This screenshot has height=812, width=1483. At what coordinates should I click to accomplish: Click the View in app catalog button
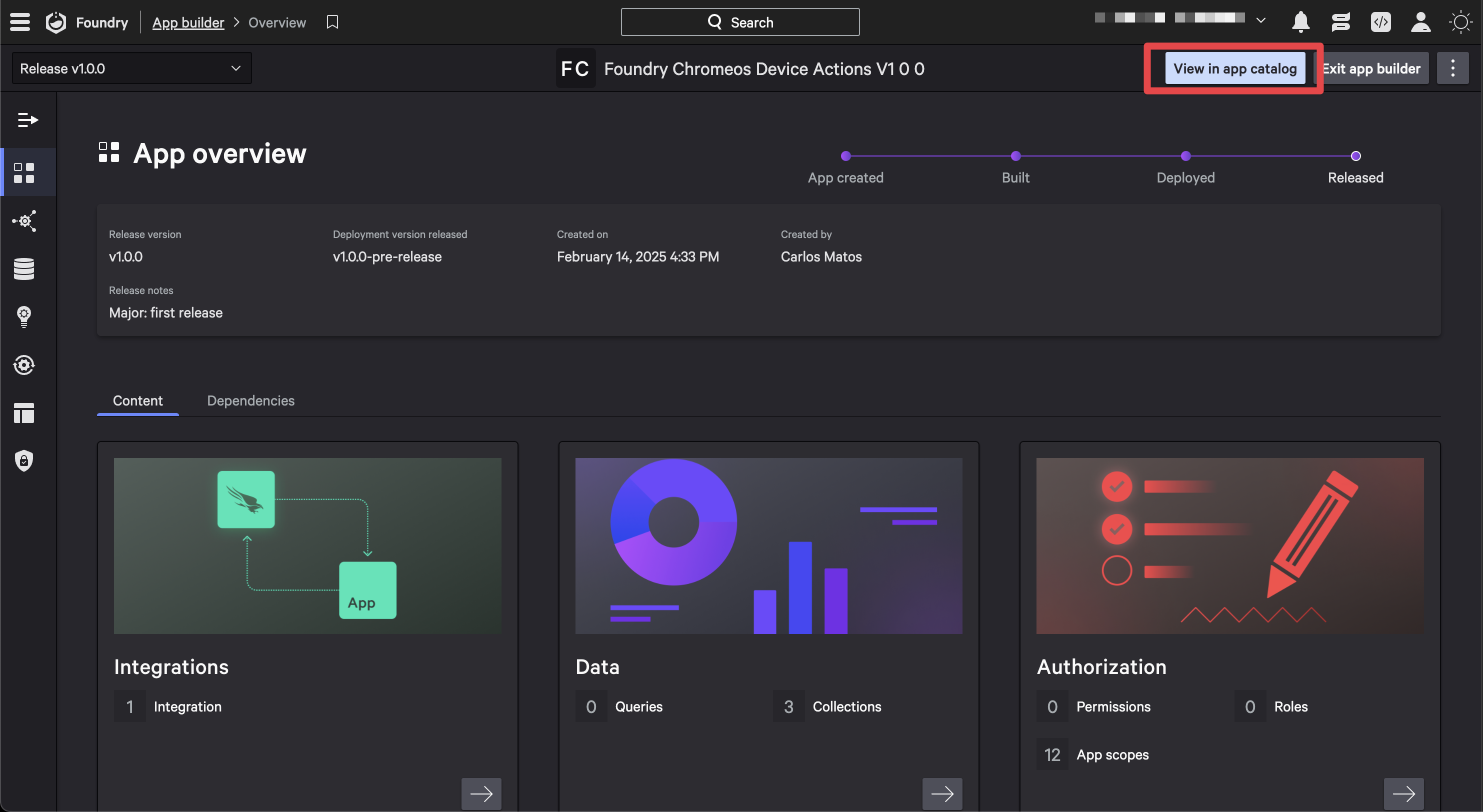pyautogui.click(x=1235, y=68)
